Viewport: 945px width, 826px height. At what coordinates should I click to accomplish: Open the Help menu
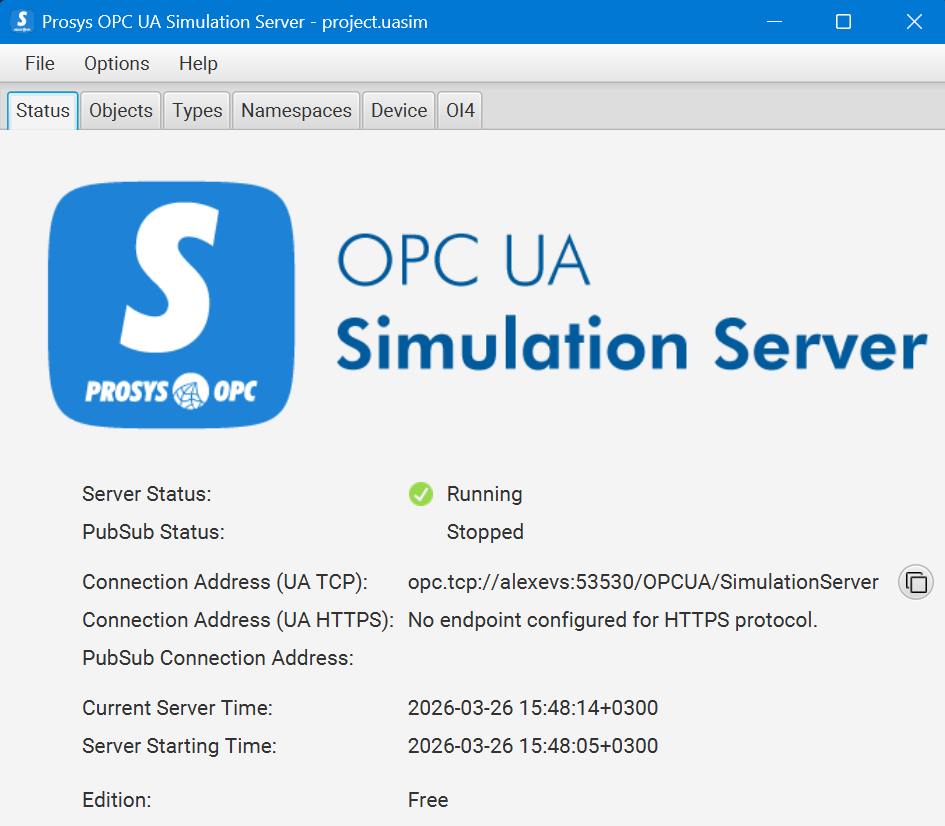198,64
